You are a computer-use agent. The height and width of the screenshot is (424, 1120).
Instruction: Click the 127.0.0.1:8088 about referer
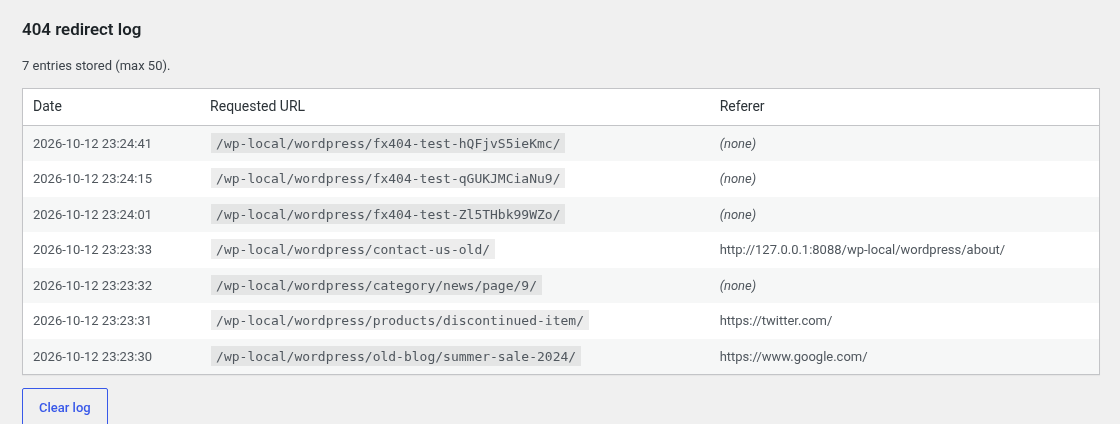pos(862,250)
